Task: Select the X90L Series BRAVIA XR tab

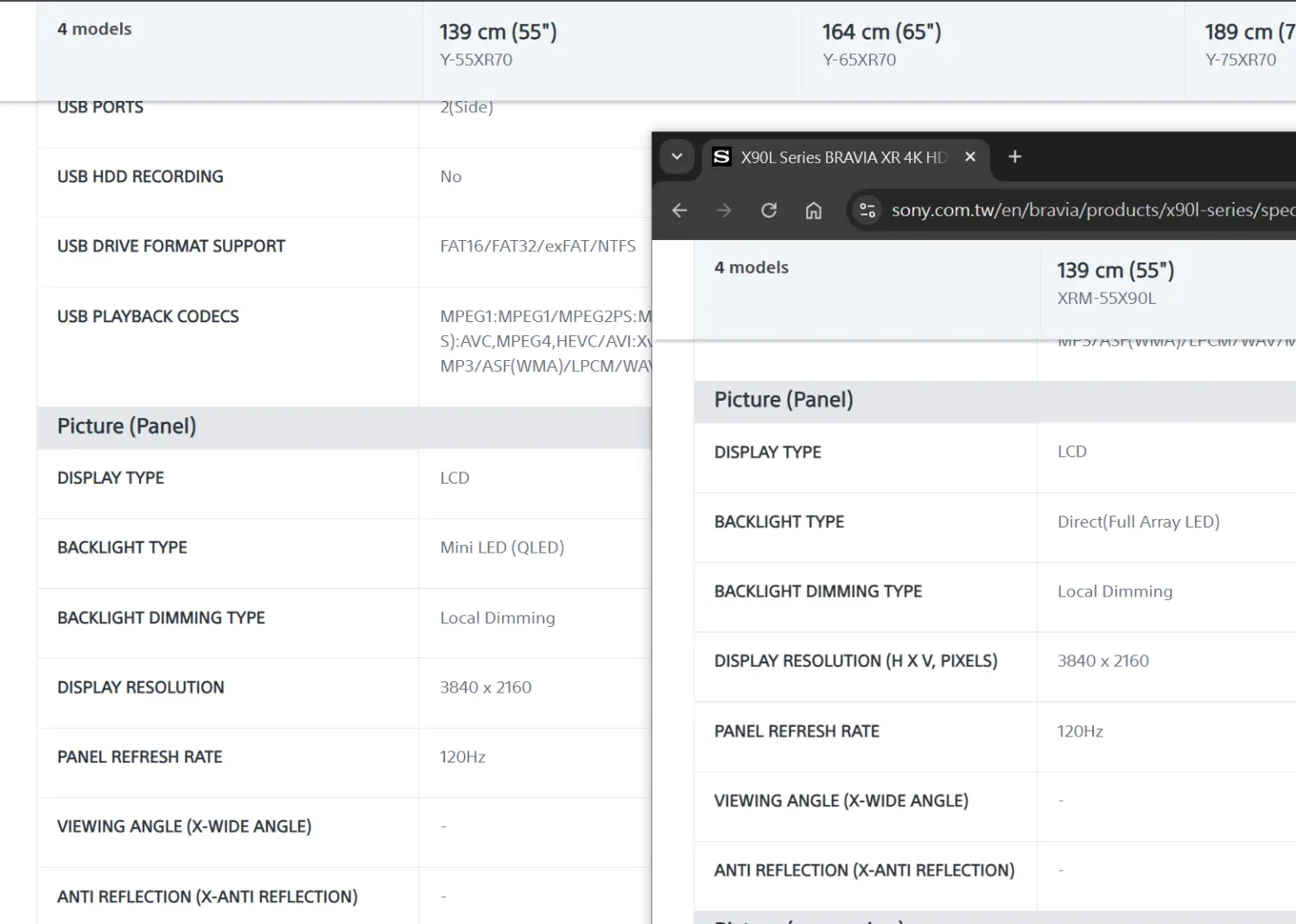Action: [x=845, y=157]
